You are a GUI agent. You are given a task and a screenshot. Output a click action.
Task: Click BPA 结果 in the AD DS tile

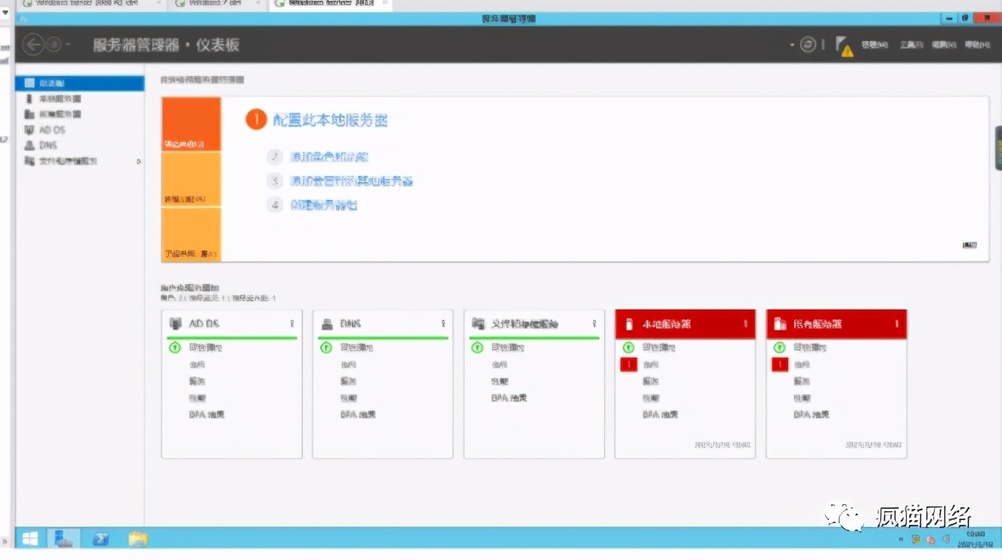coord(206,414)
